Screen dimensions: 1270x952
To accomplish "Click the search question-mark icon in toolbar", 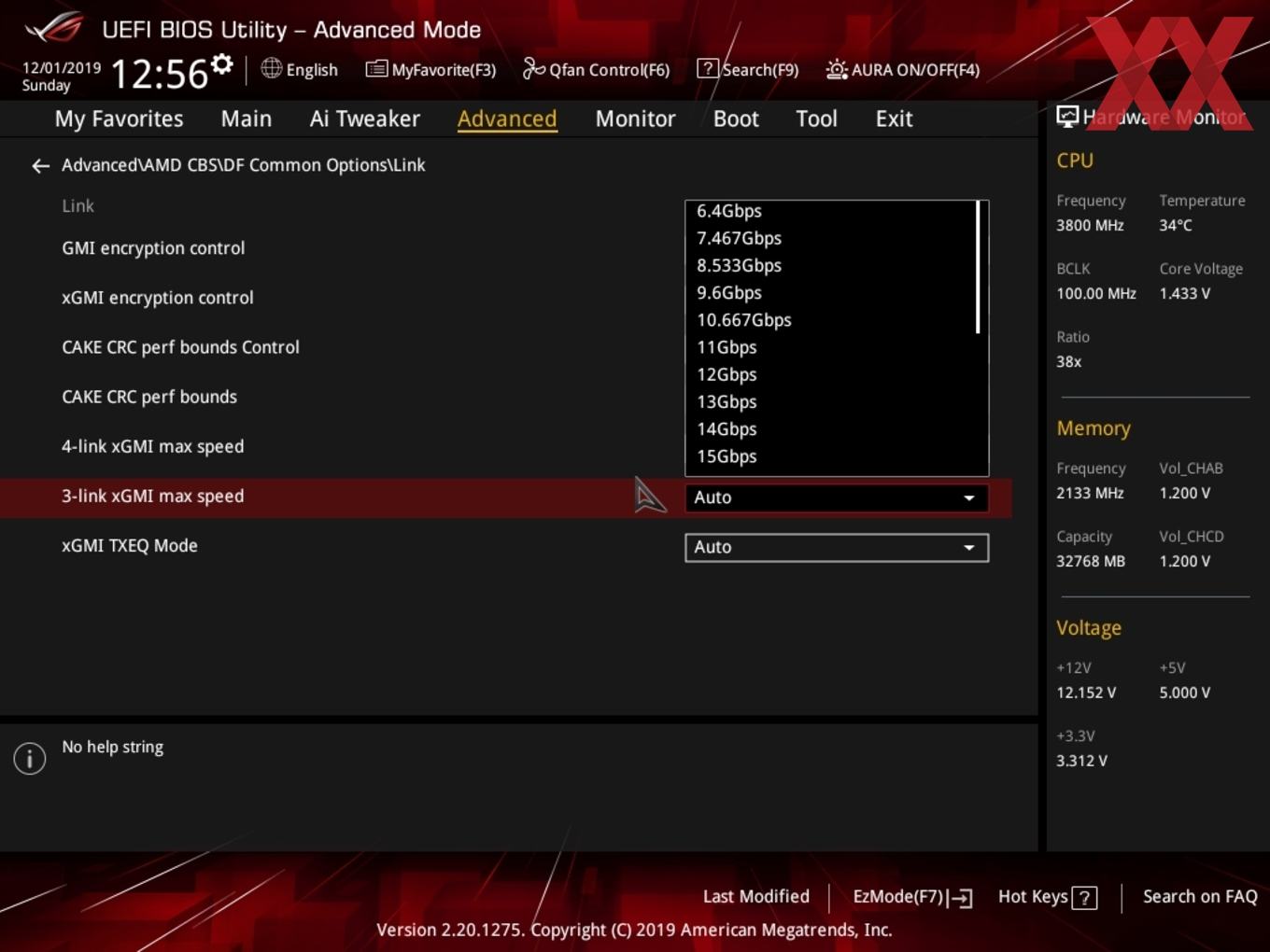I will click(708, 68).
